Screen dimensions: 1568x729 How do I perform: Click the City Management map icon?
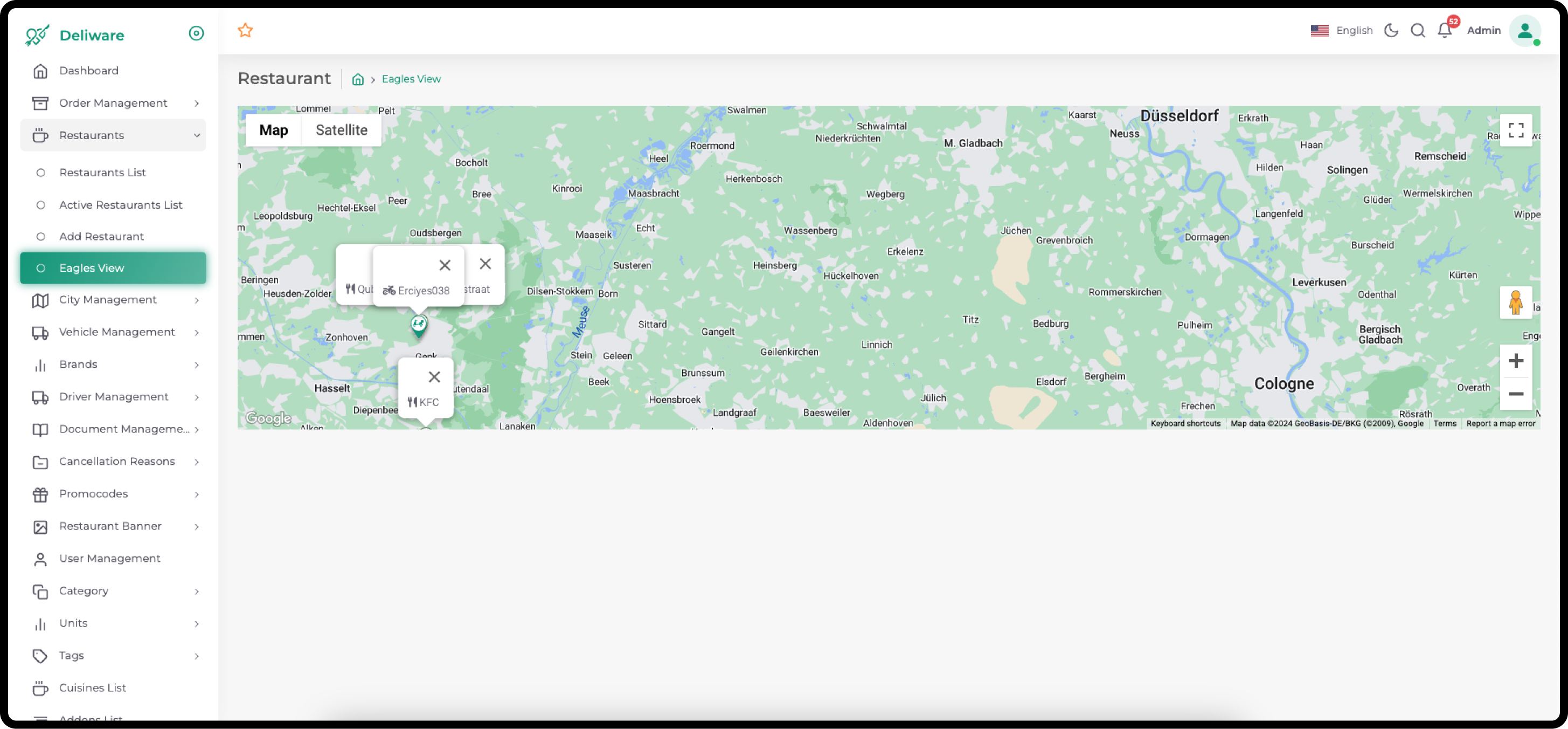(x=40, y=300)
